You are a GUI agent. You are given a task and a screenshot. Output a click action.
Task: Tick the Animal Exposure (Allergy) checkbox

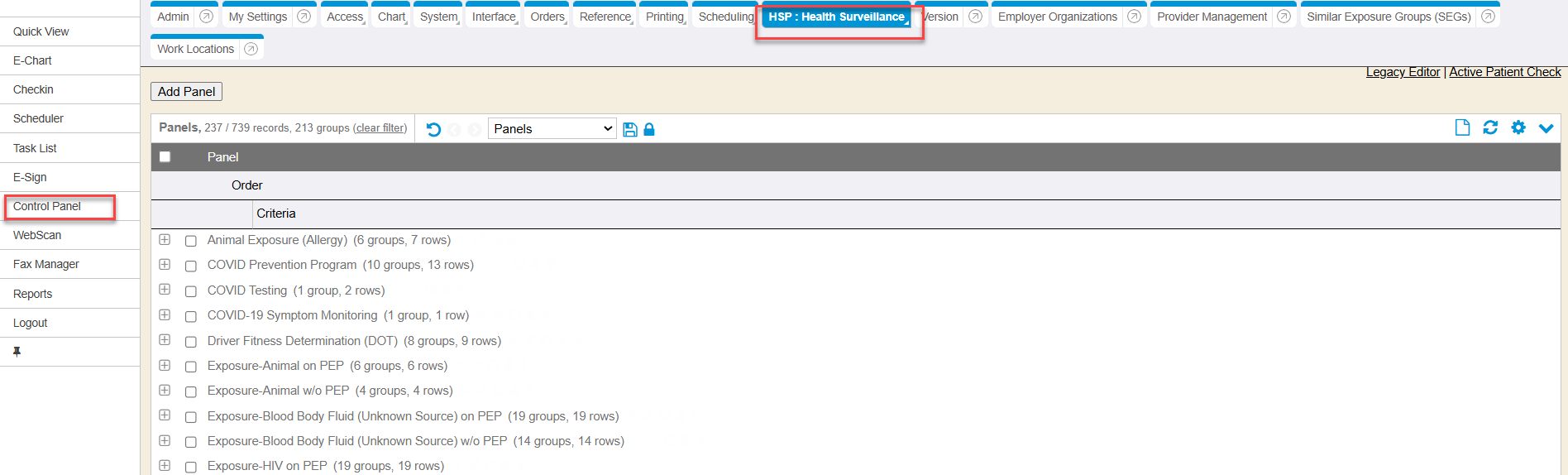[191, 241]
